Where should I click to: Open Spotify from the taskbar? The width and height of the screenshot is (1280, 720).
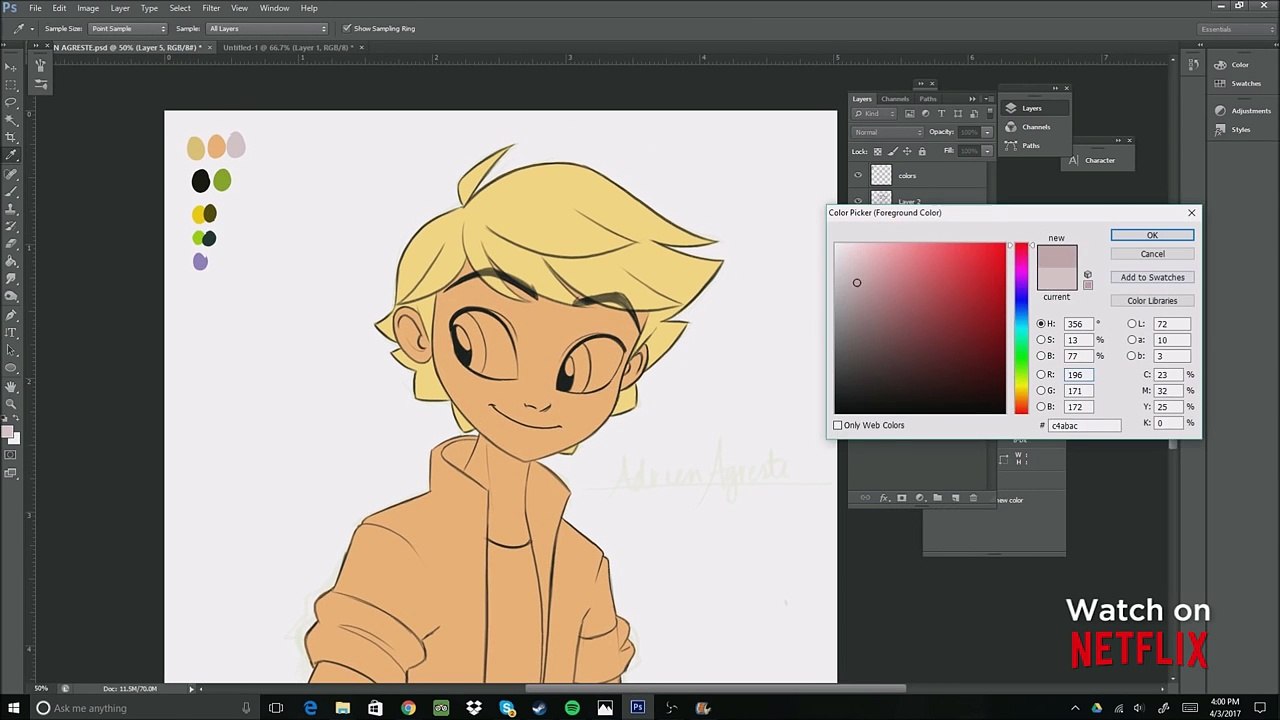[572, 708]
